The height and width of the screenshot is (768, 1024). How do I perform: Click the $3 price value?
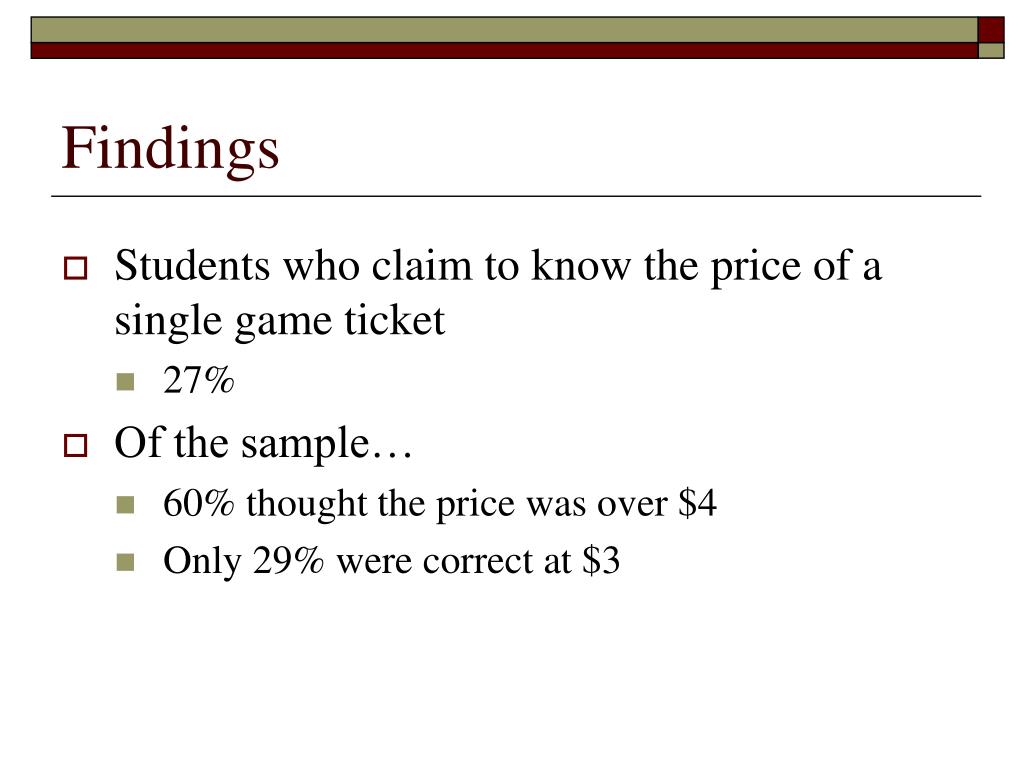[x=601, y=561]
